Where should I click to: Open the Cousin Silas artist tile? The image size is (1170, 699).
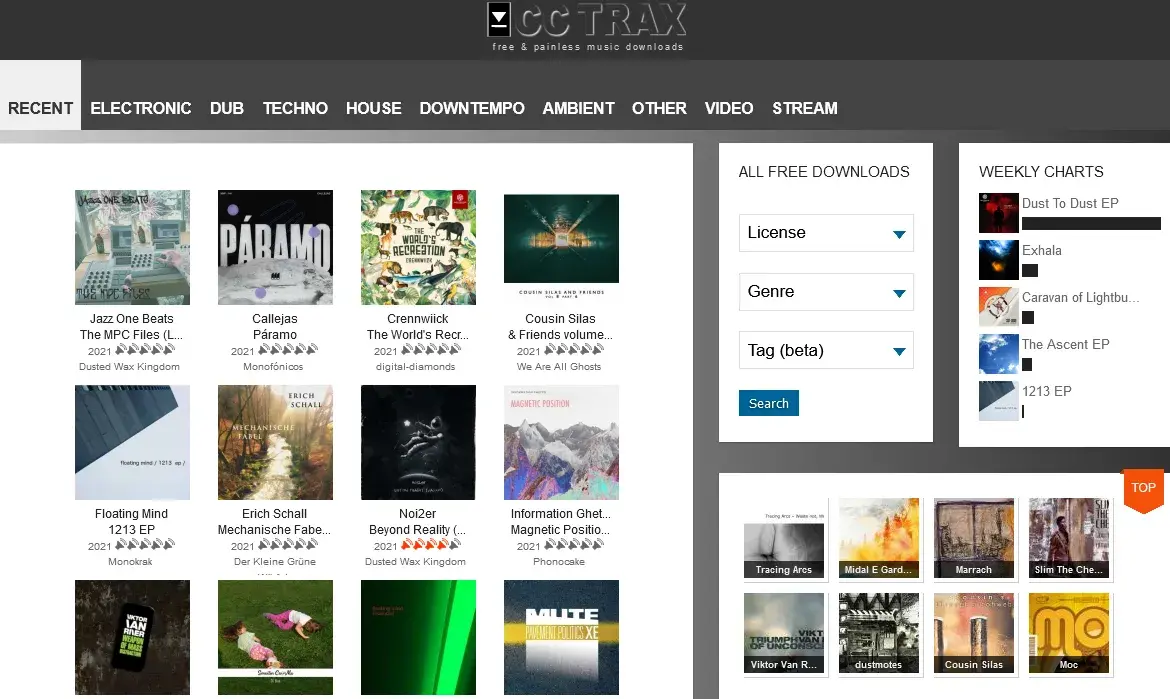pyautogui.click(x=974, y=633)
